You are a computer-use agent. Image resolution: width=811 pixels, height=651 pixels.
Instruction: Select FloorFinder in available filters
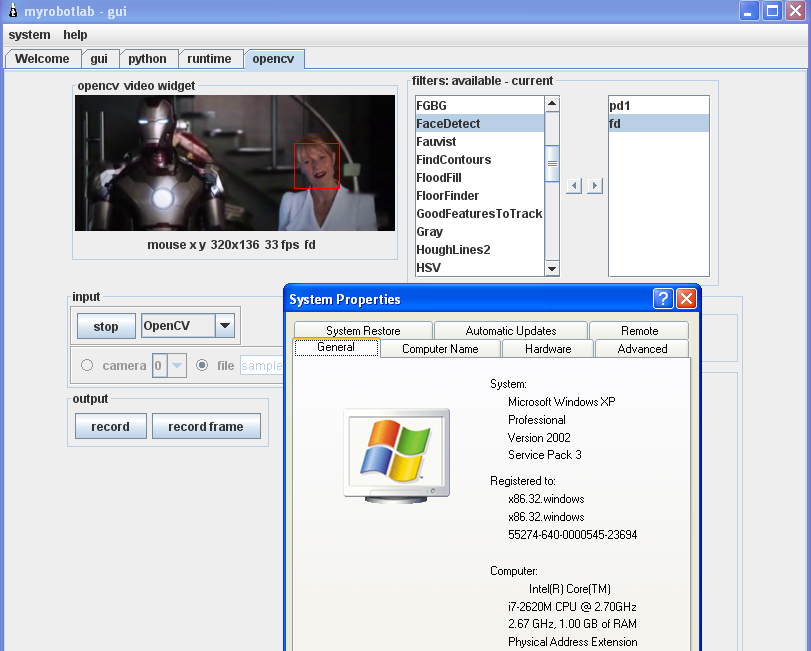[479, 196]
